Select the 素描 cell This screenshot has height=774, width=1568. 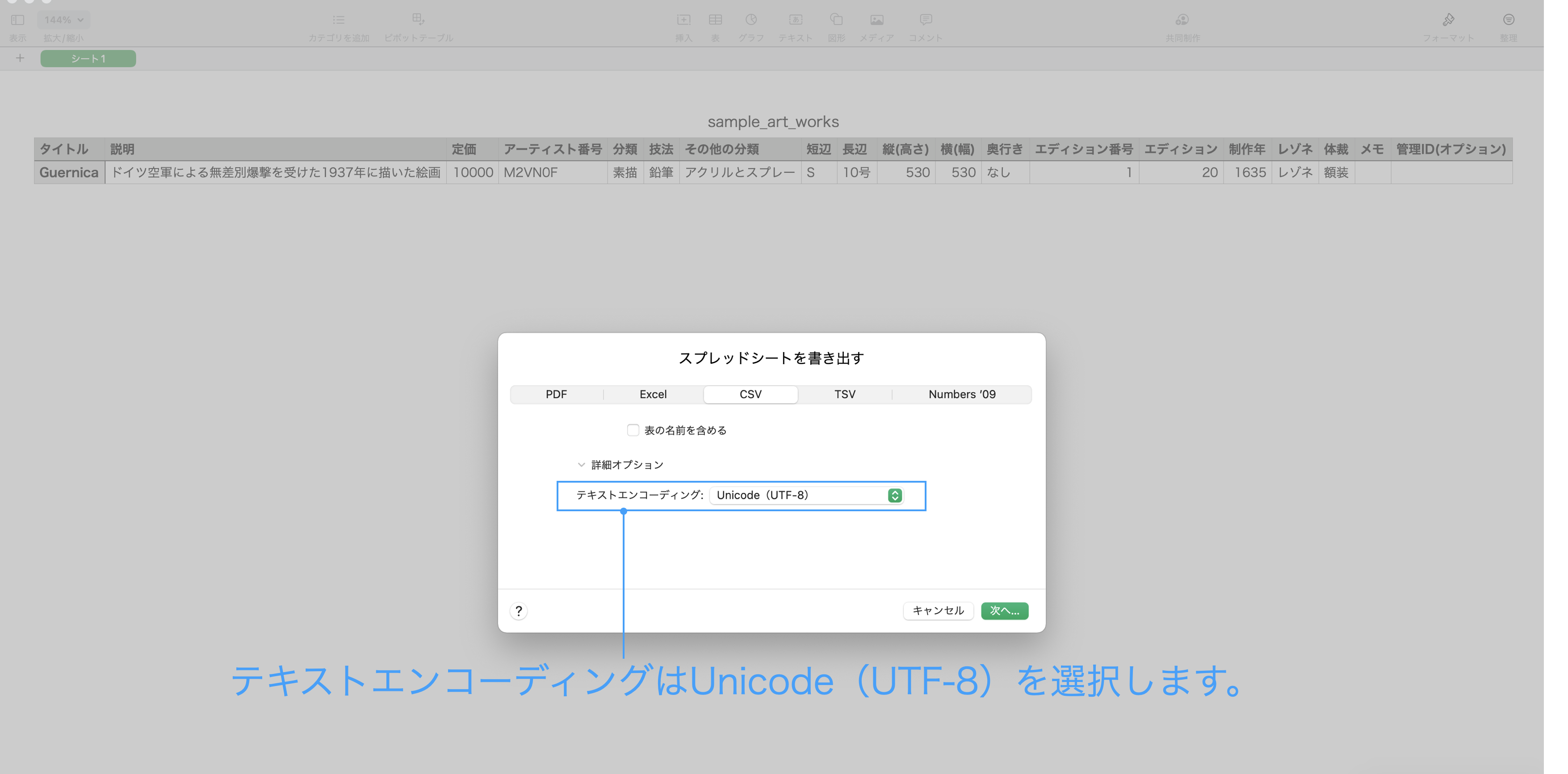click(x=625, y=172)
